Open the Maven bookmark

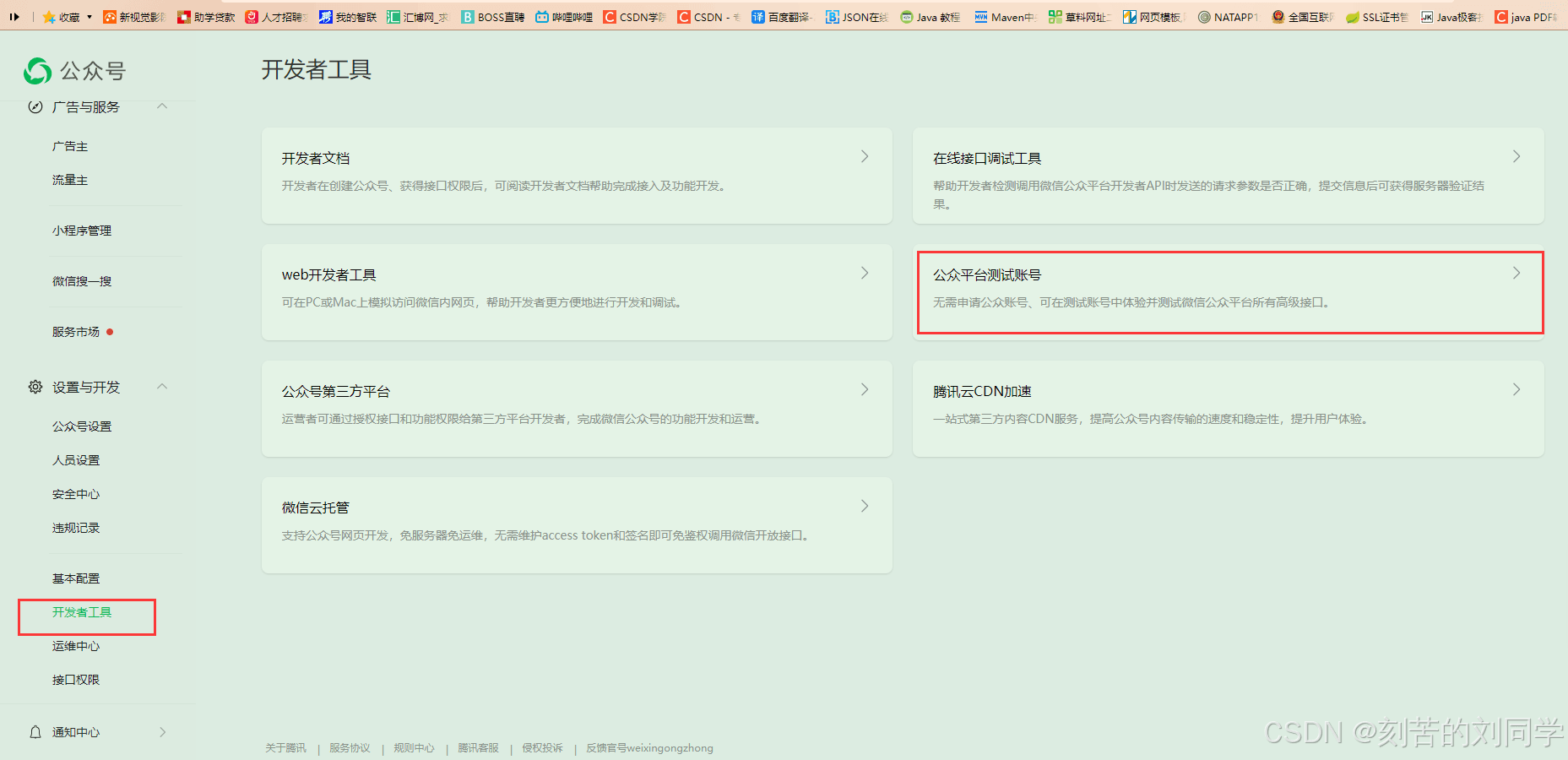pyautogui.click(x=1005, y=17)
